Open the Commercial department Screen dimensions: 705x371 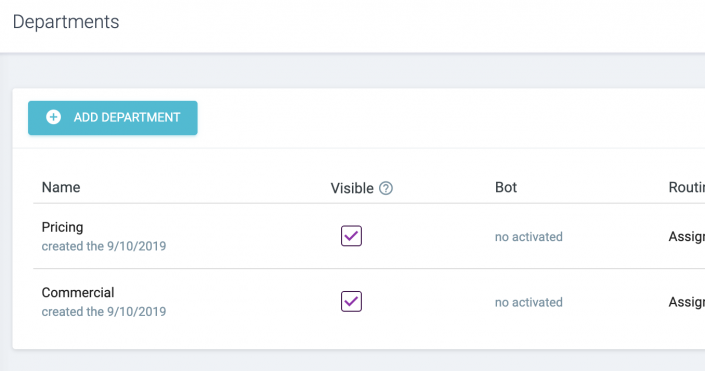click(78, 293)
